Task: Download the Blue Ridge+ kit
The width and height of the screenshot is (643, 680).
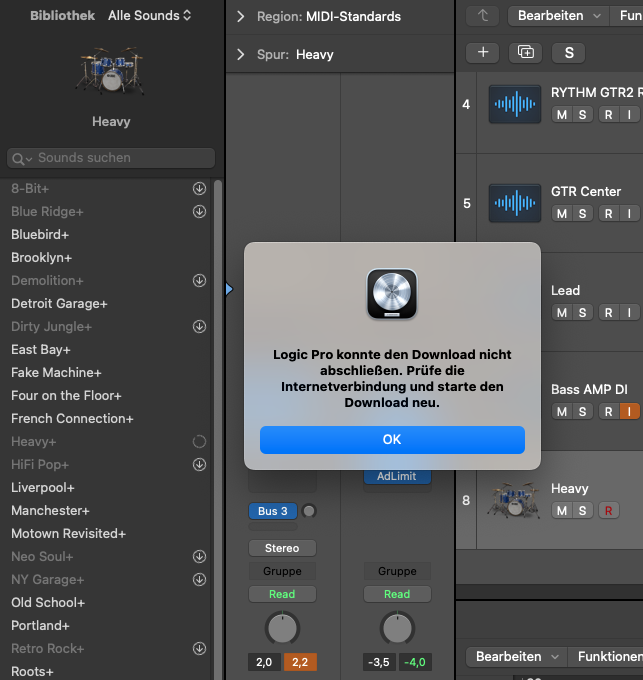Action: coord(199,212)
